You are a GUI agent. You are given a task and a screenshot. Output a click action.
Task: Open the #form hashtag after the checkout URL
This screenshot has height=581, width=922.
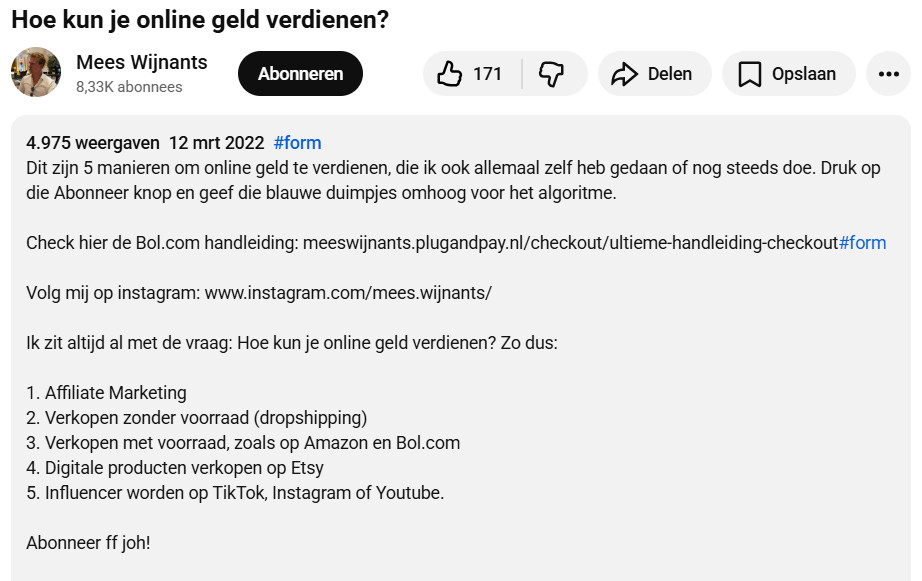862,243
